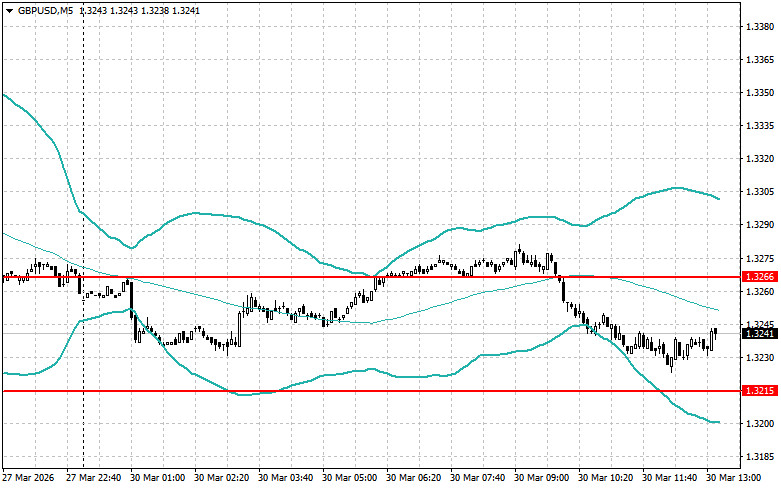Viewport: 781px width, 489px height.
Task: Click the 1.3230 price scale value
Action: [760, 358]
